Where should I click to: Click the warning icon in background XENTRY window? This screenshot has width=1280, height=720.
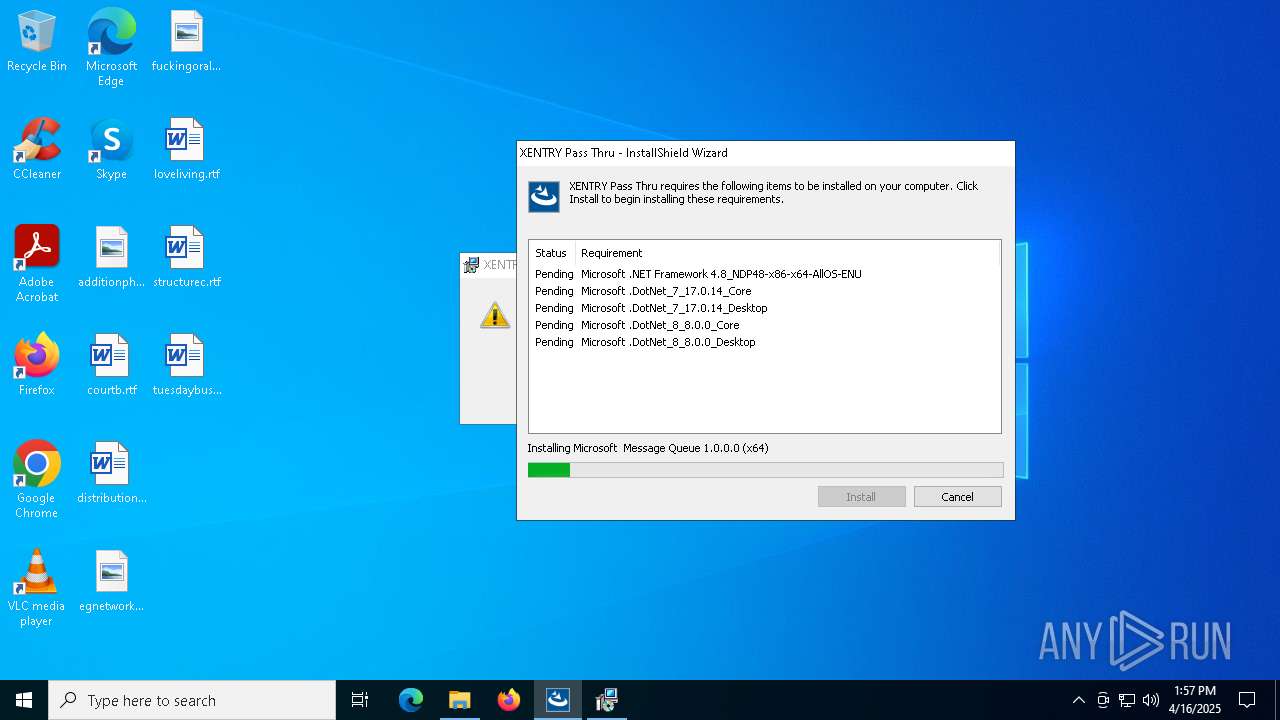[x=494, y=314]
